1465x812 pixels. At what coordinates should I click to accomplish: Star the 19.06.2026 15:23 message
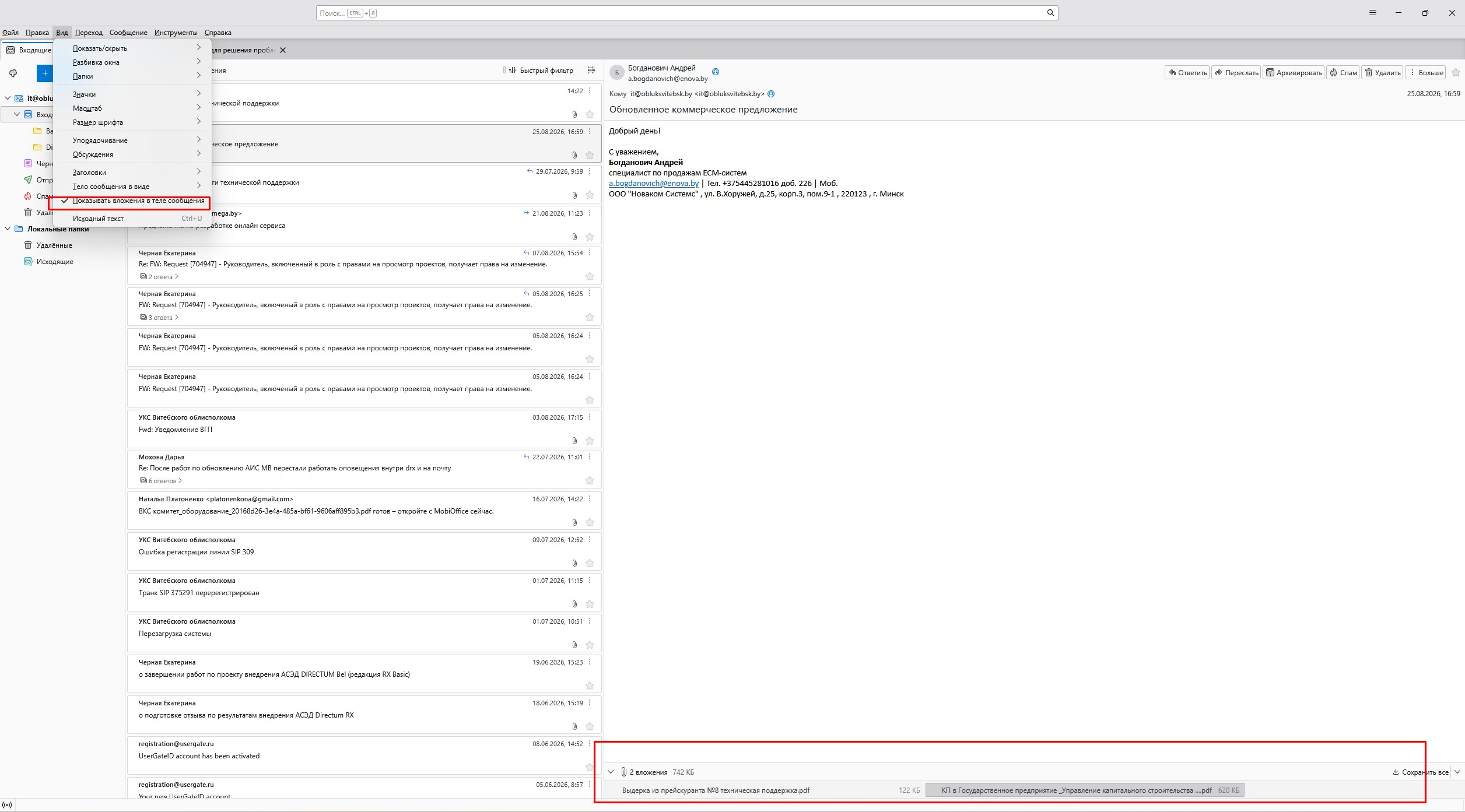(x=590, y=686)
